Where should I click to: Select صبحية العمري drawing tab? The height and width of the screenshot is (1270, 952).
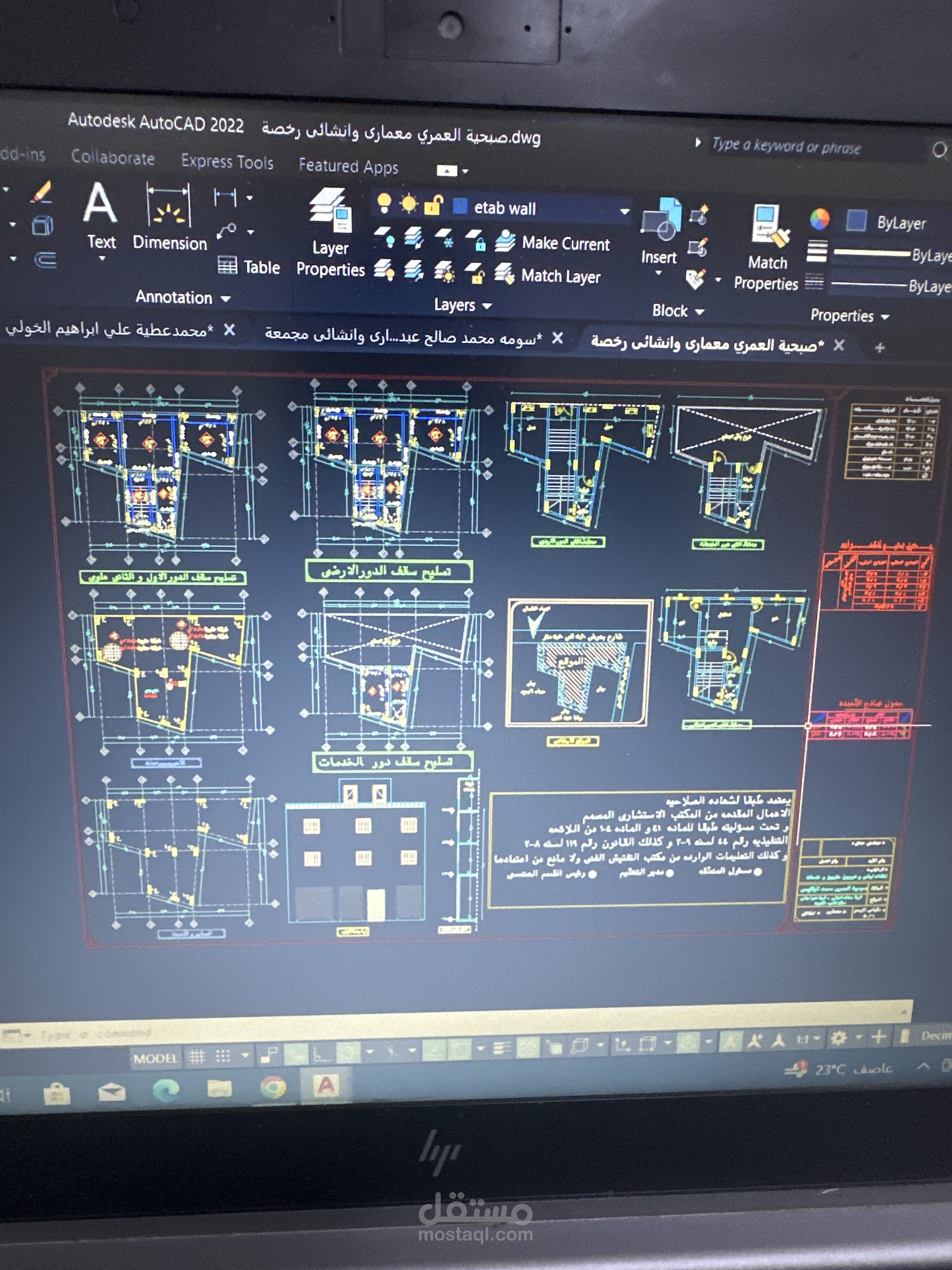(x=707, y=344)
